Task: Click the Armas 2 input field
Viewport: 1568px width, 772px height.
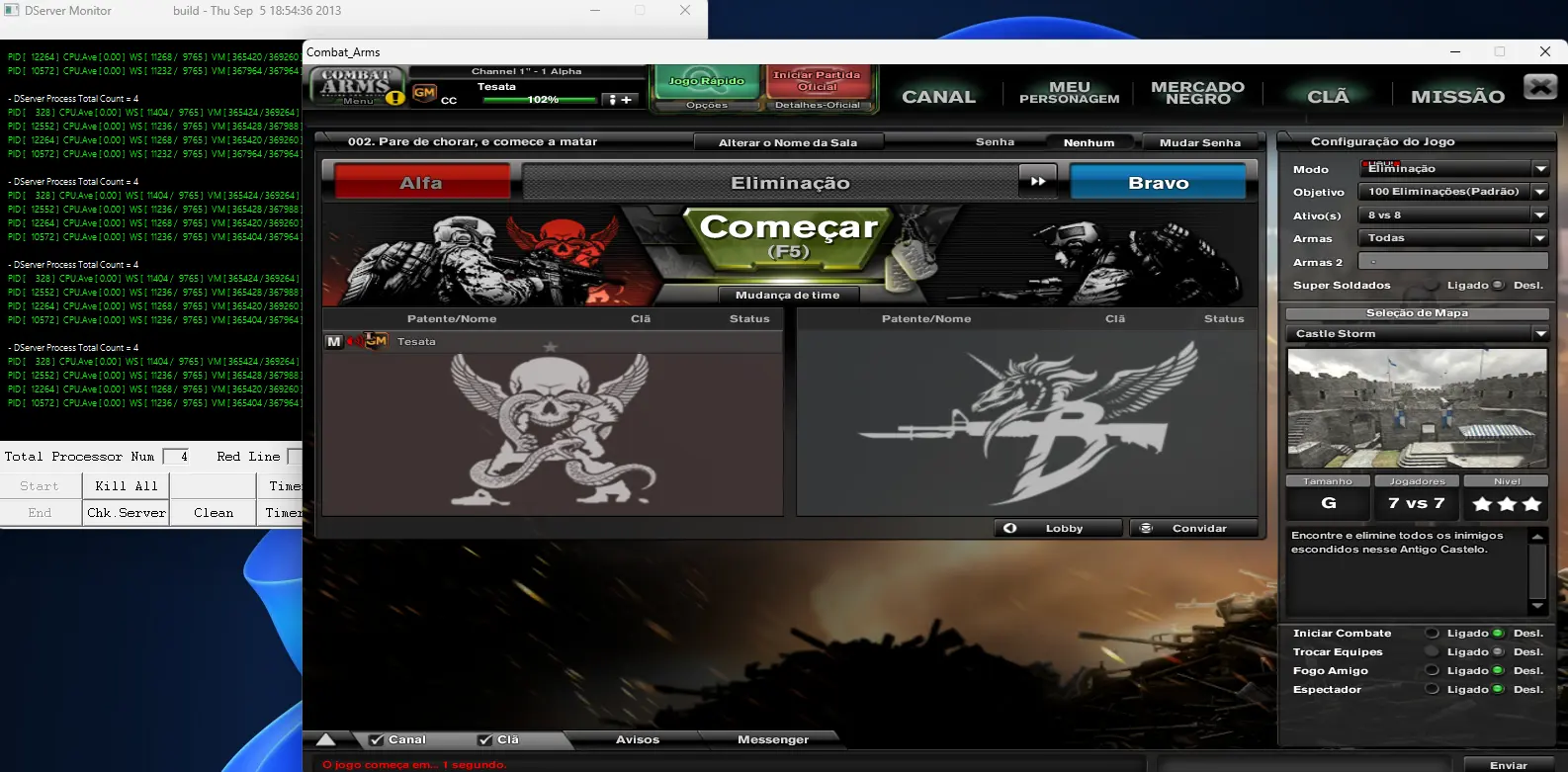Action: pyautogui.click(x=1453, y=261)
